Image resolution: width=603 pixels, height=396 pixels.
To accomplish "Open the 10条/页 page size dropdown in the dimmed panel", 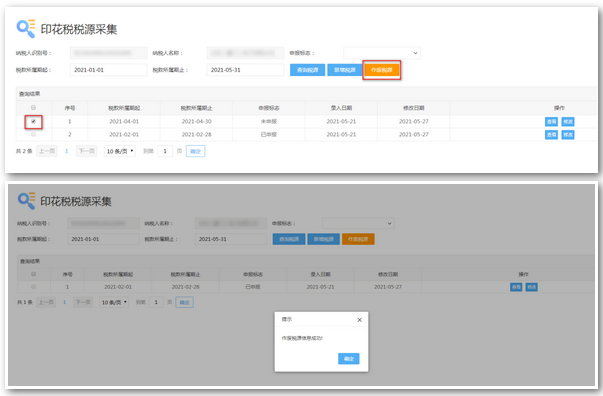I will coord(114,303).
